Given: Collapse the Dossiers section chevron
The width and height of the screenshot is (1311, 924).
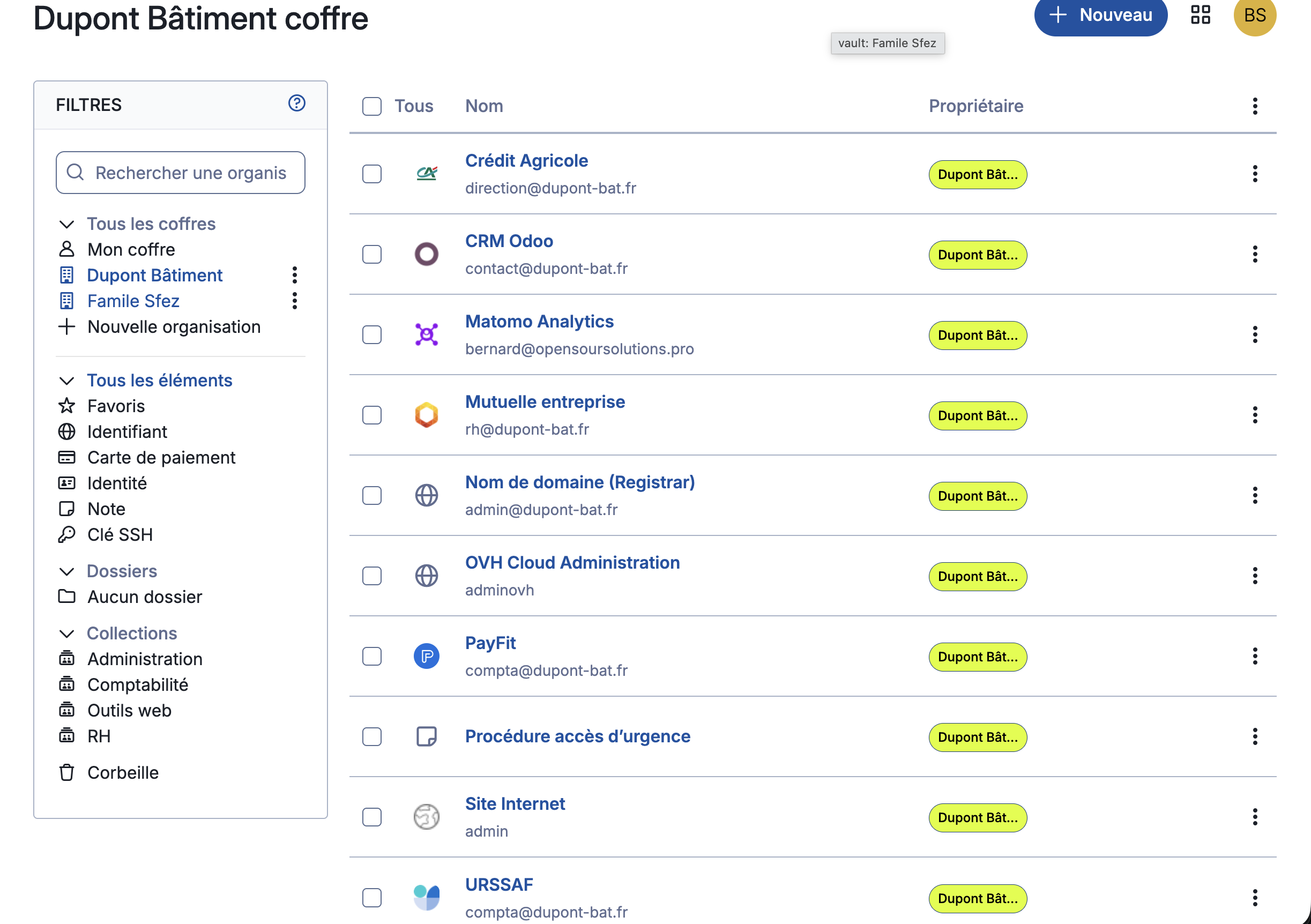Looking at the screenshot, I should point(67,572).
